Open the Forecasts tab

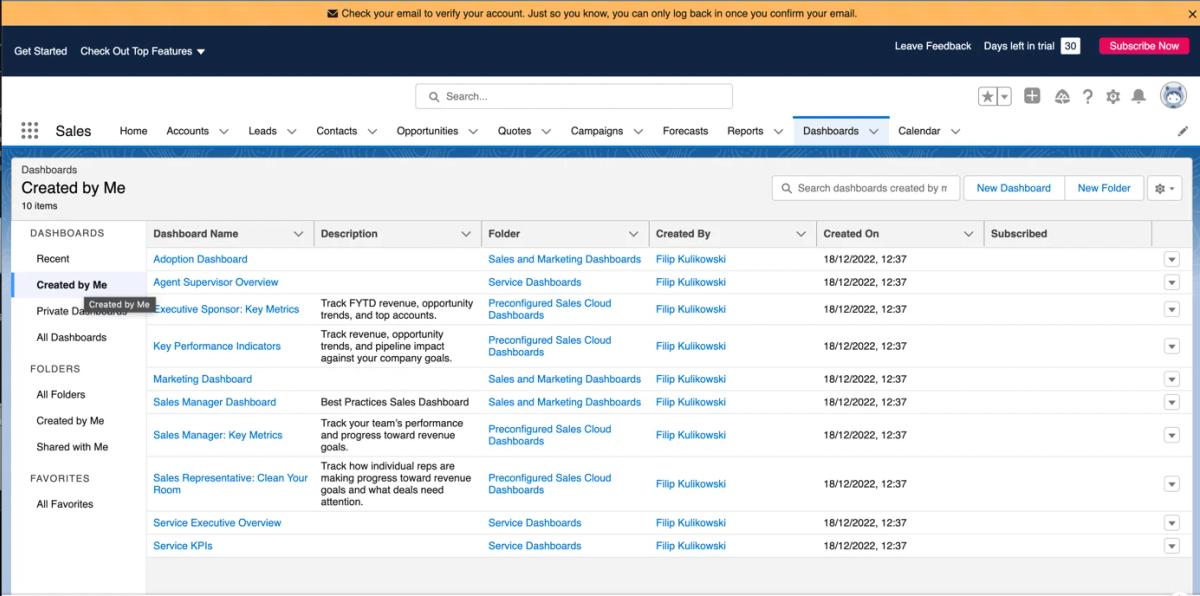(x=685, y=131)
